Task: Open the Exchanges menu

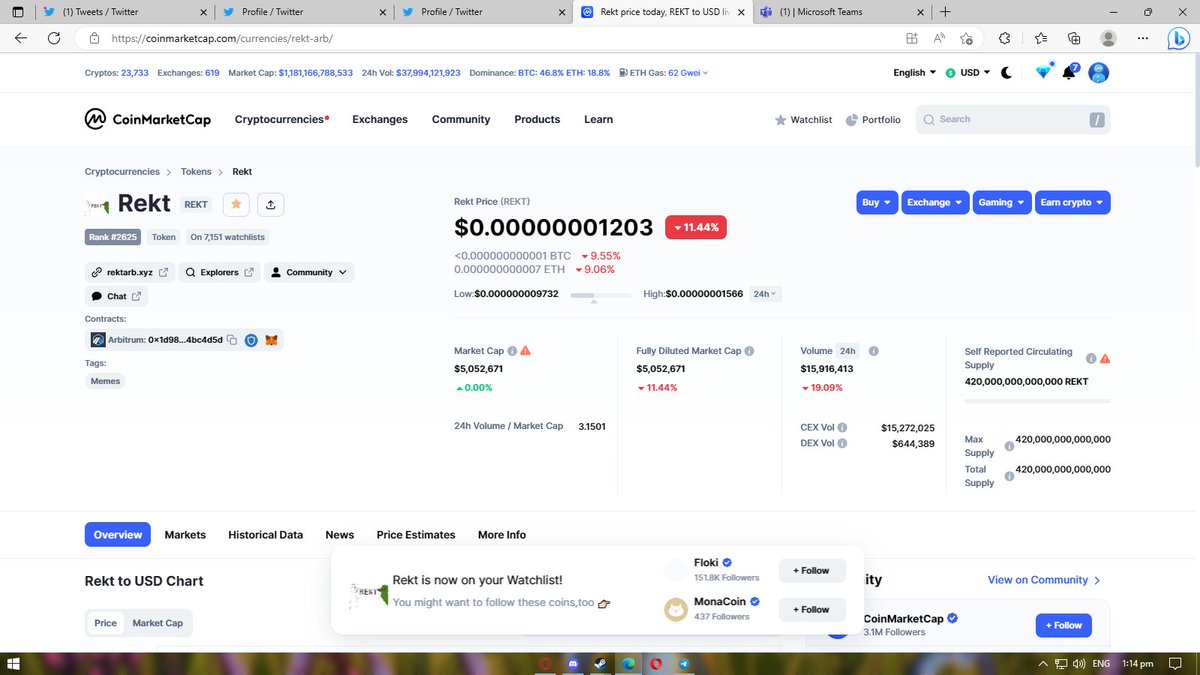Action: click(x=380, y=119)
